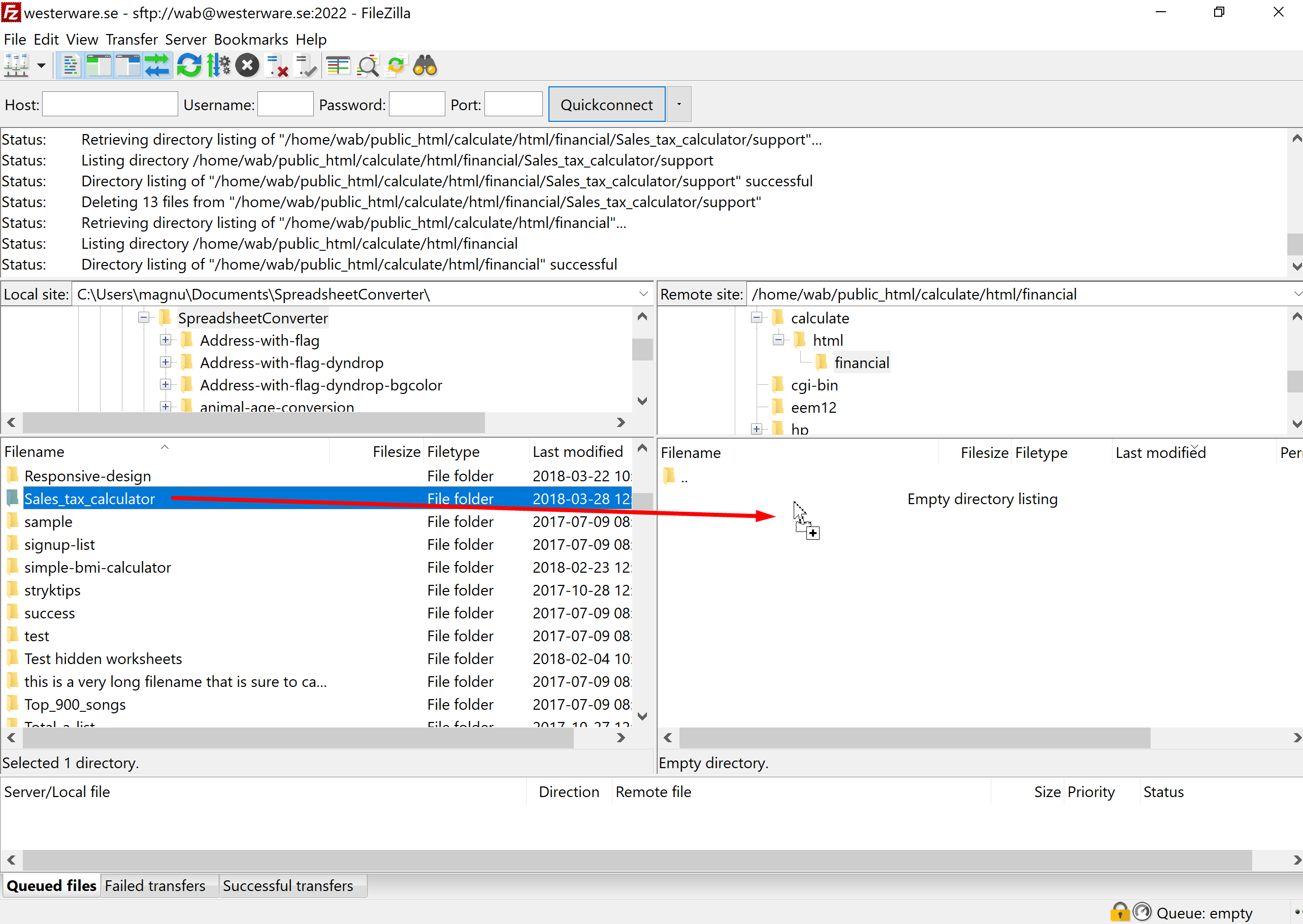Expand the Address-with-flag-dyndrop tree node

(165, 362)
